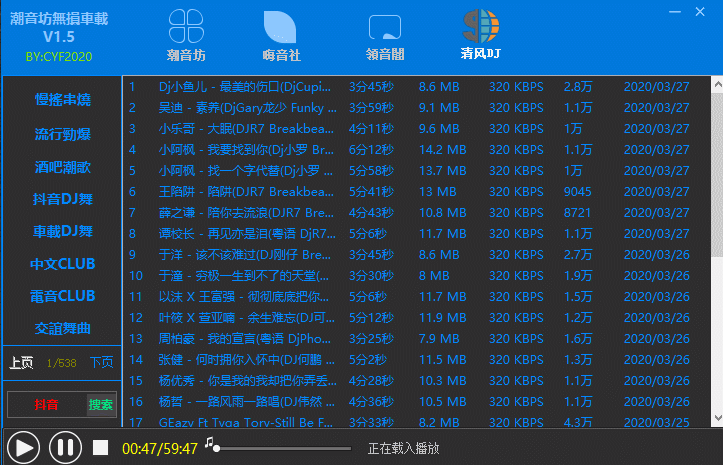Go to the 交誼舞曲 category
Image resolution: width=723 pixels, height=465 pixels.
point(63,327)
